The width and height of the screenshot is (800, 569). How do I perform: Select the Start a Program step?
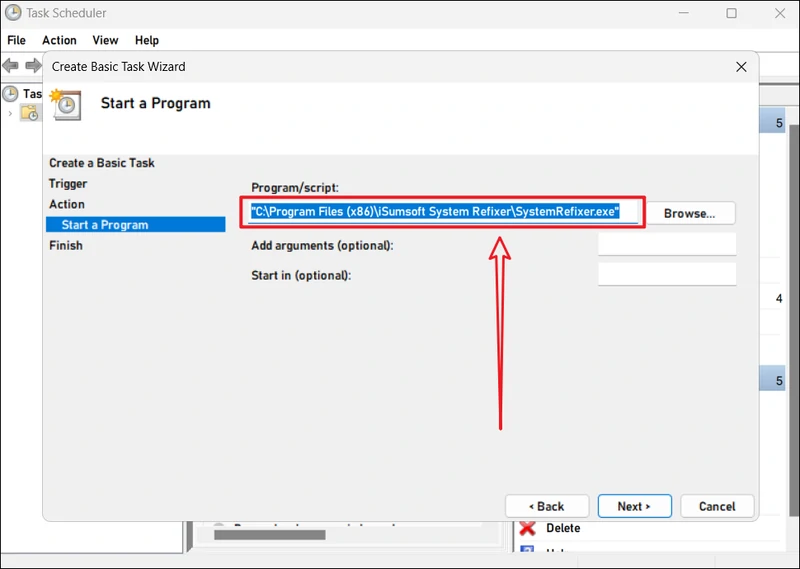[136, 225]
